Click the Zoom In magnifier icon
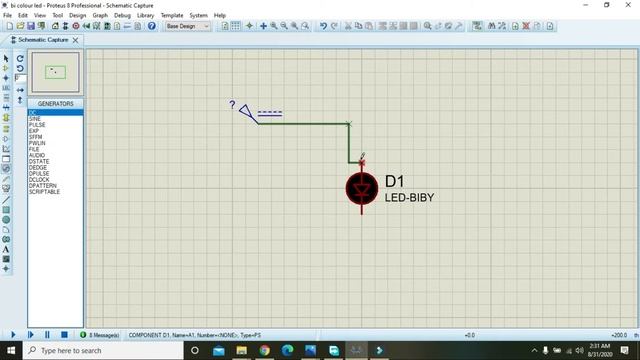The image size is (640, 360). 274,26
